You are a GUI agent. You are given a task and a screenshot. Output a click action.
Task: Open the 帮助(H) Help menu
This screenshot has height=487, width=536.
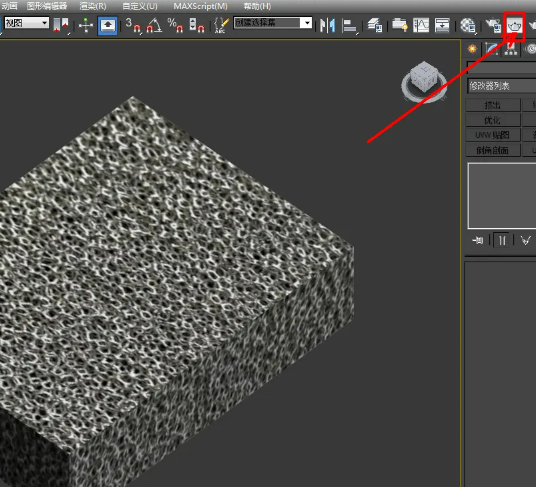click(257, 6)
